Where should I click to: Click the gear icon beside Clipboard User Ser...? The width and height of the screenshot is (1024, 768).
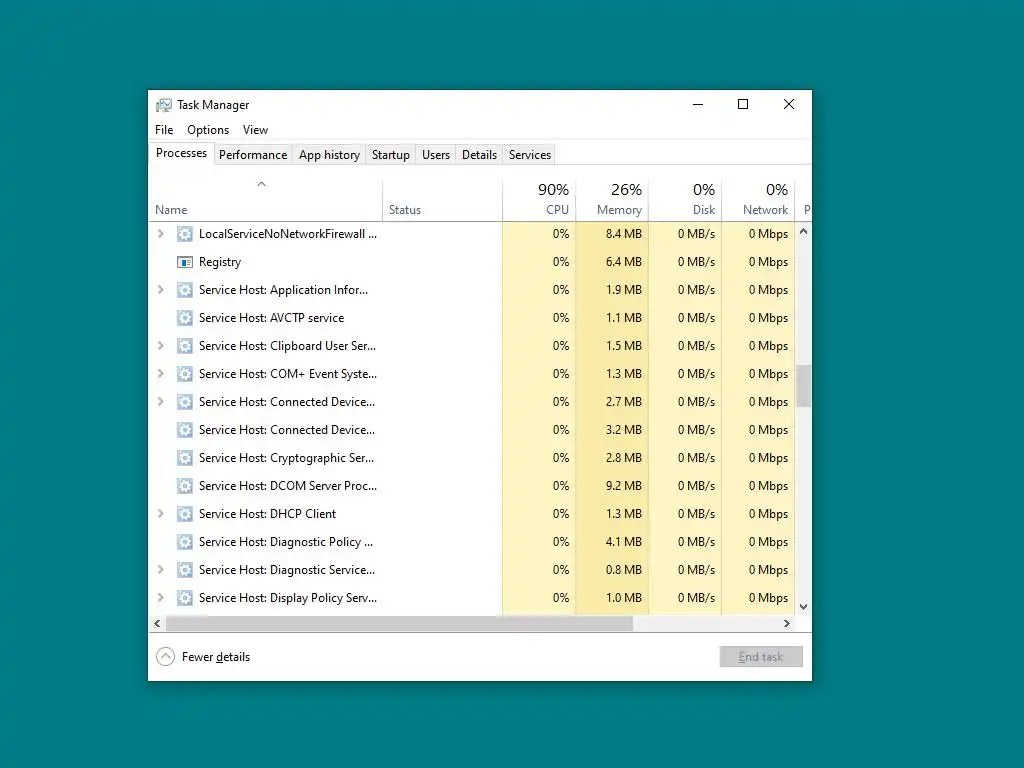click(x=185, y=346)
